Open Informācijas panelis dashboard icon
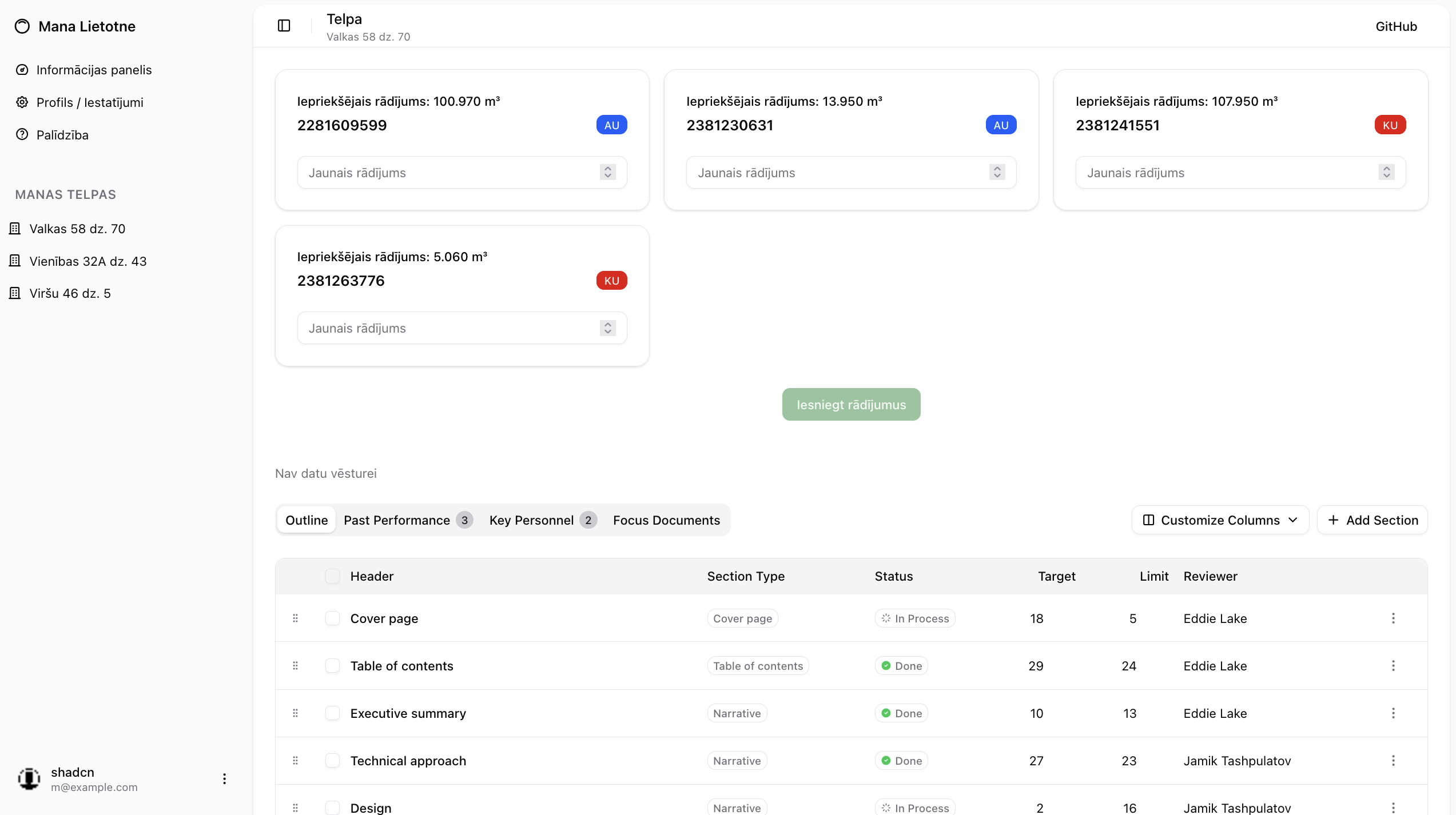 (22, 70)
